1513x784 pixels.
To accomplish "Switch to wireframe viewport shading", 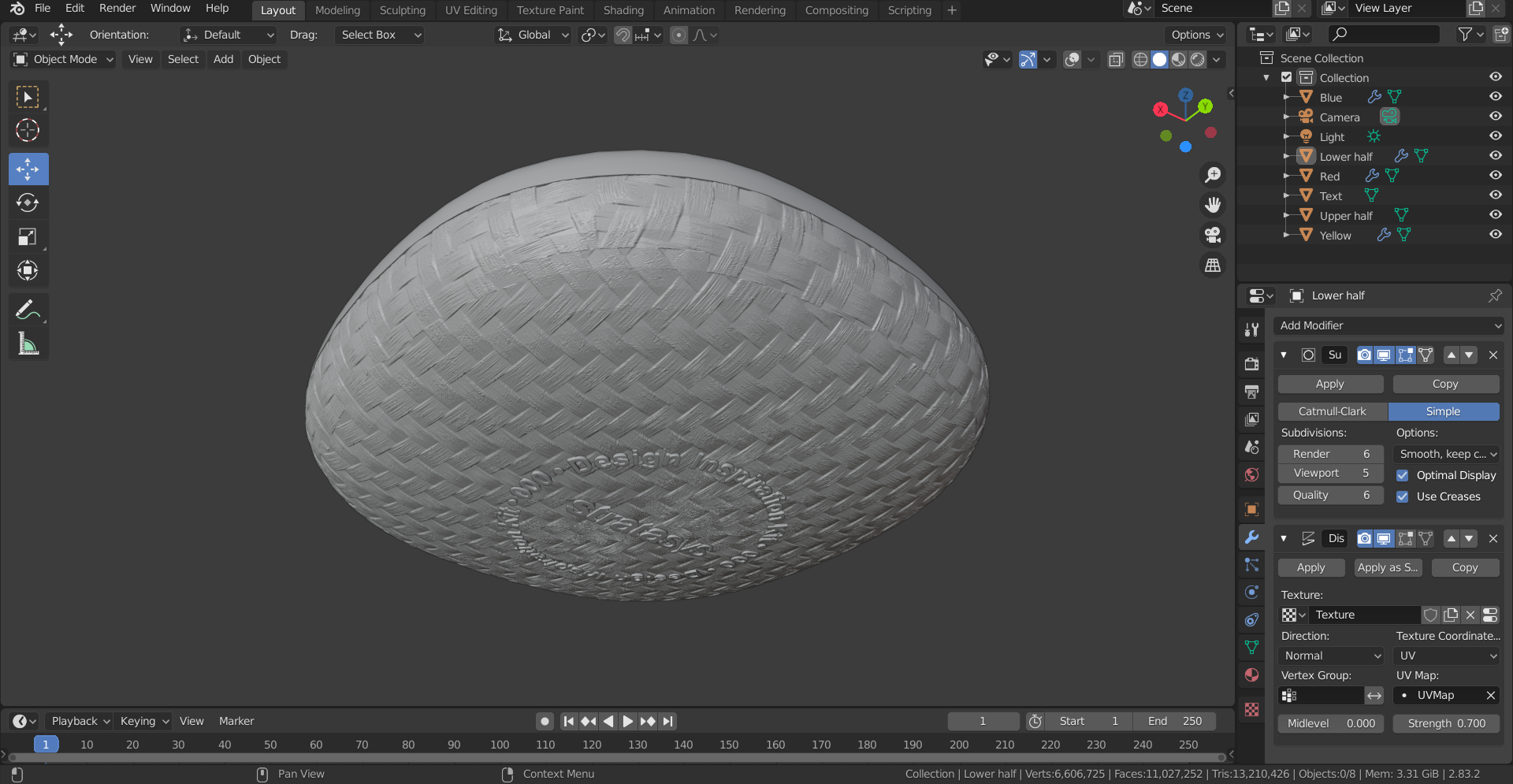I will [1140, 60].
